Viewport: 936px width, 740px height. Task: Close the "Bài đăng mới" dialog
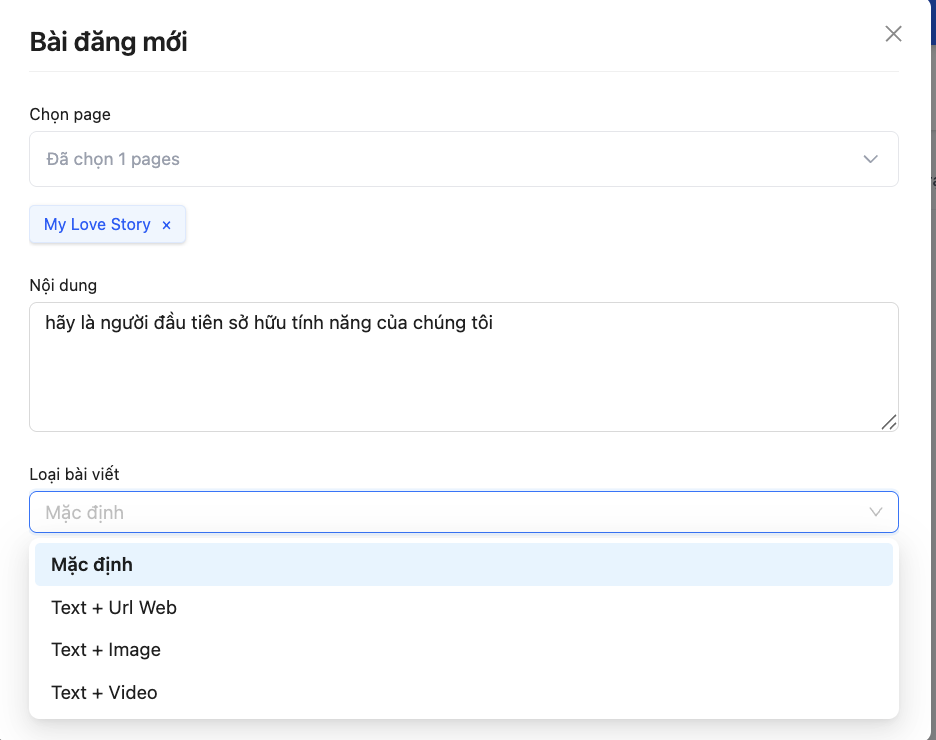point(893,34)
